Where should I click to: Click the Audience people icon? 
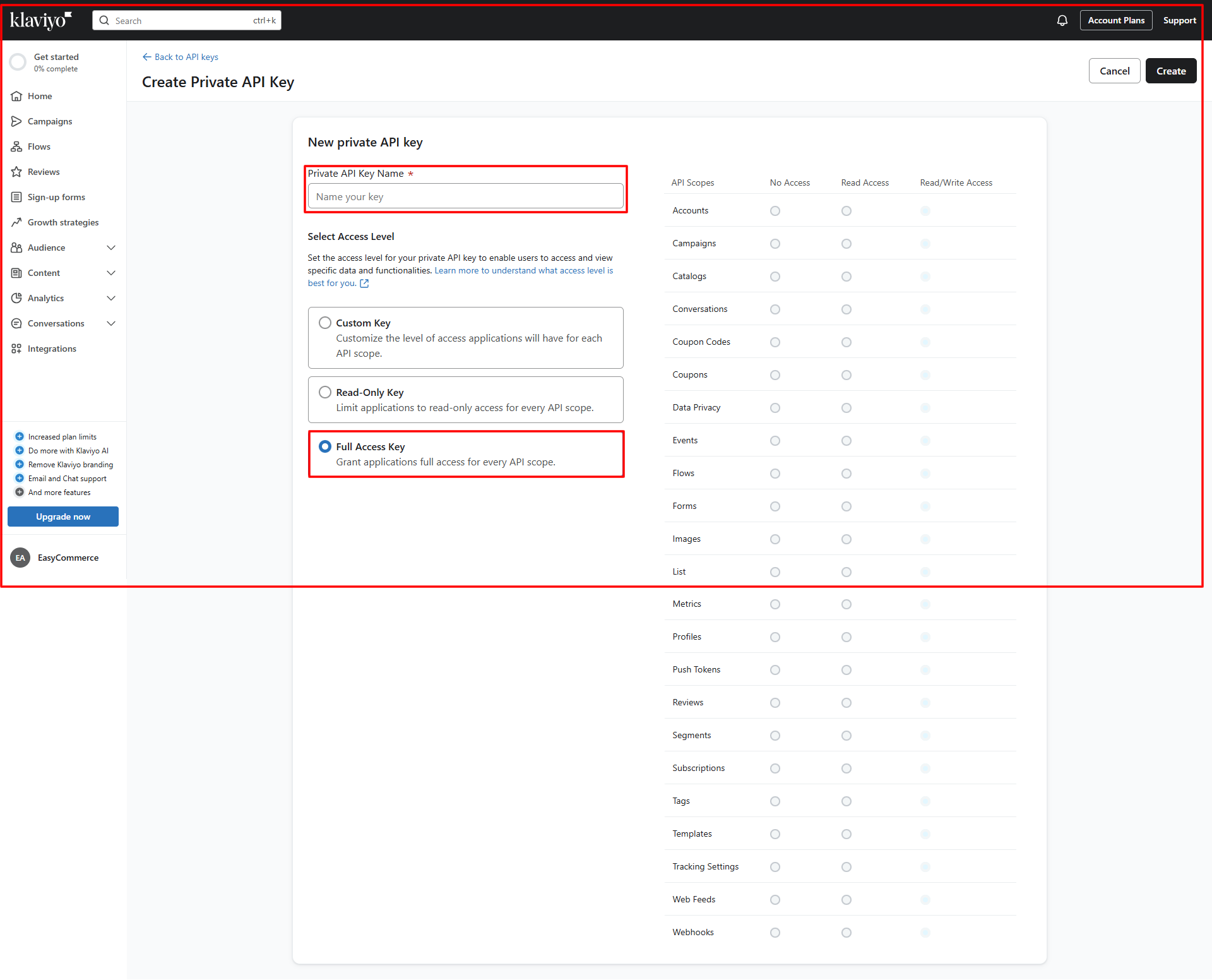point(16,248)
